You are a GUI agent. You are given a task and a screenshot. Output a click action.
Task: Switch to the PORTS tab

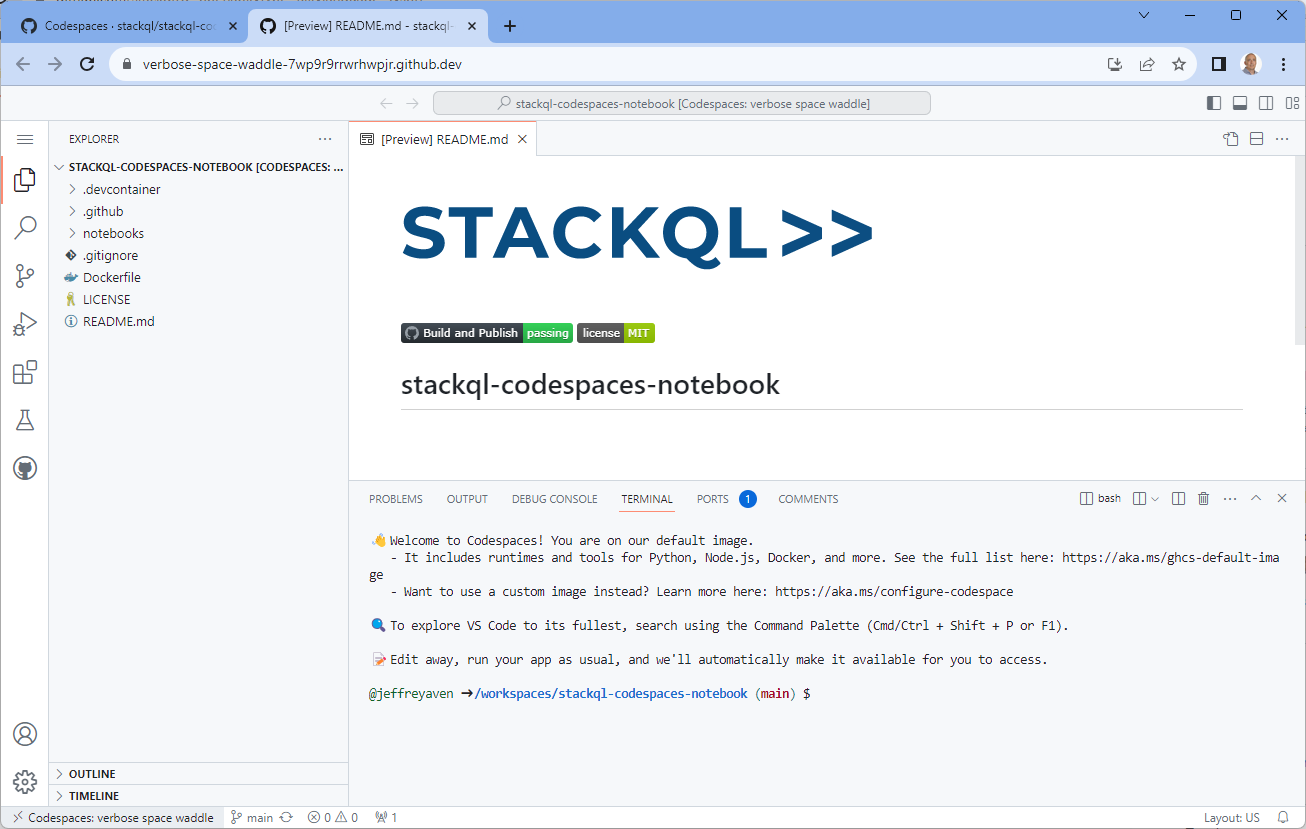[x=712, y=498]
